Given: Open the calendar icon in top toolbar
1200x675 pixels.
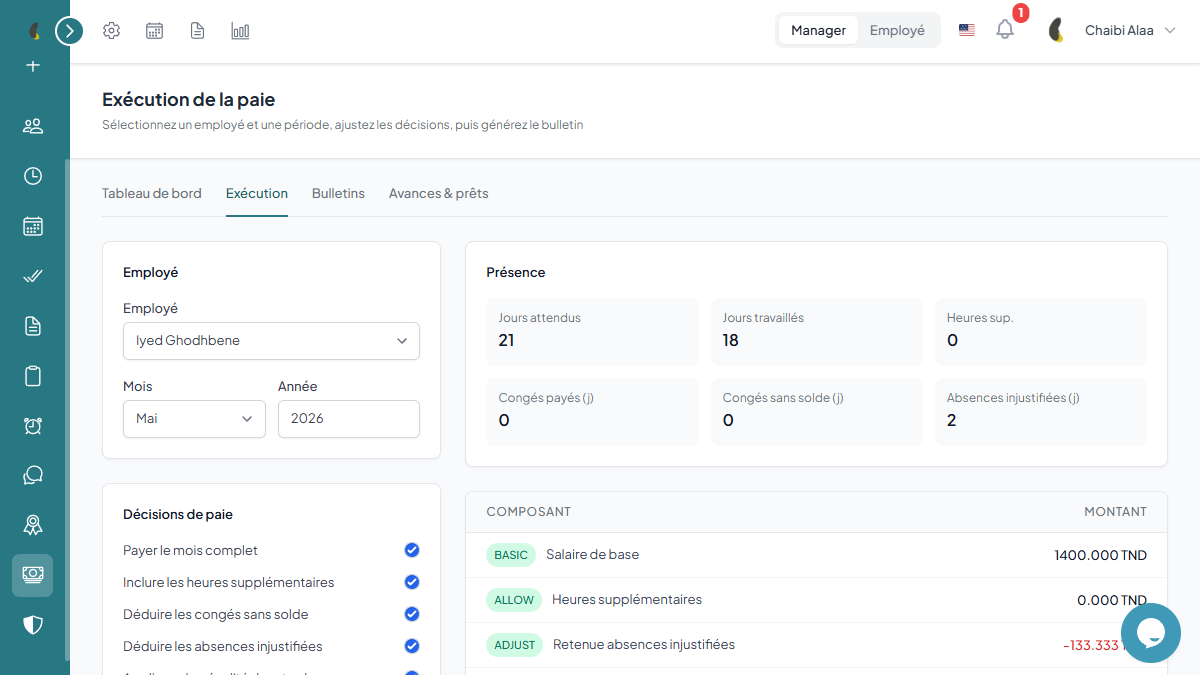Looking at the screenshot, I should click(154, 31).
